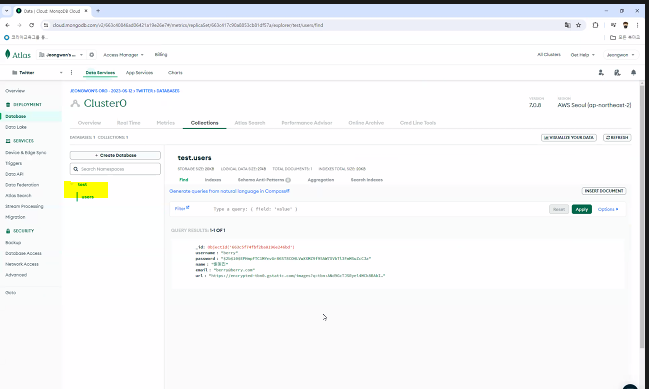Click Schema Anti-Patterns info icon
The image size is (649, 389).
tap(288, 180)
